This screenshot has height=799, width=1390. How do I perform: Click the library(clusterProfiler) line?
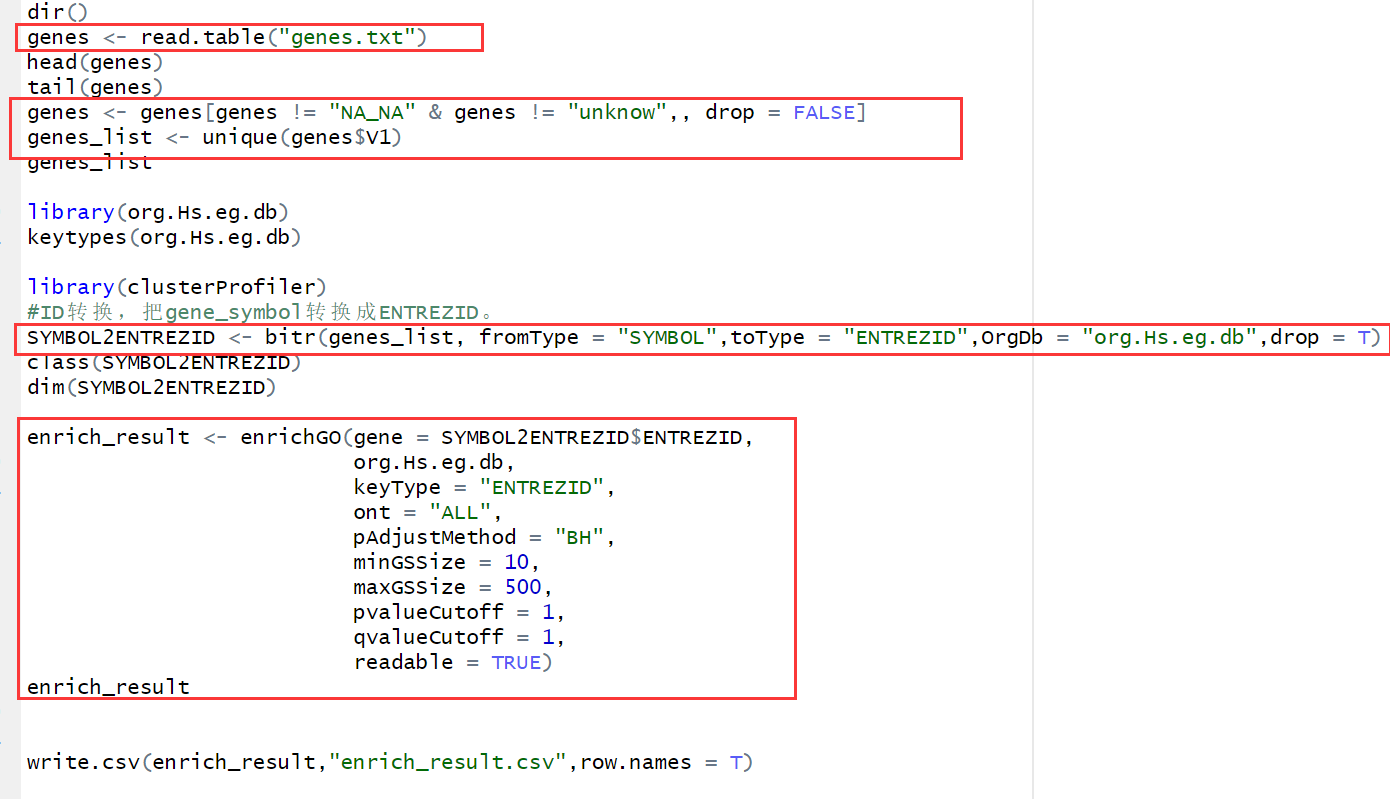(177, 287)
